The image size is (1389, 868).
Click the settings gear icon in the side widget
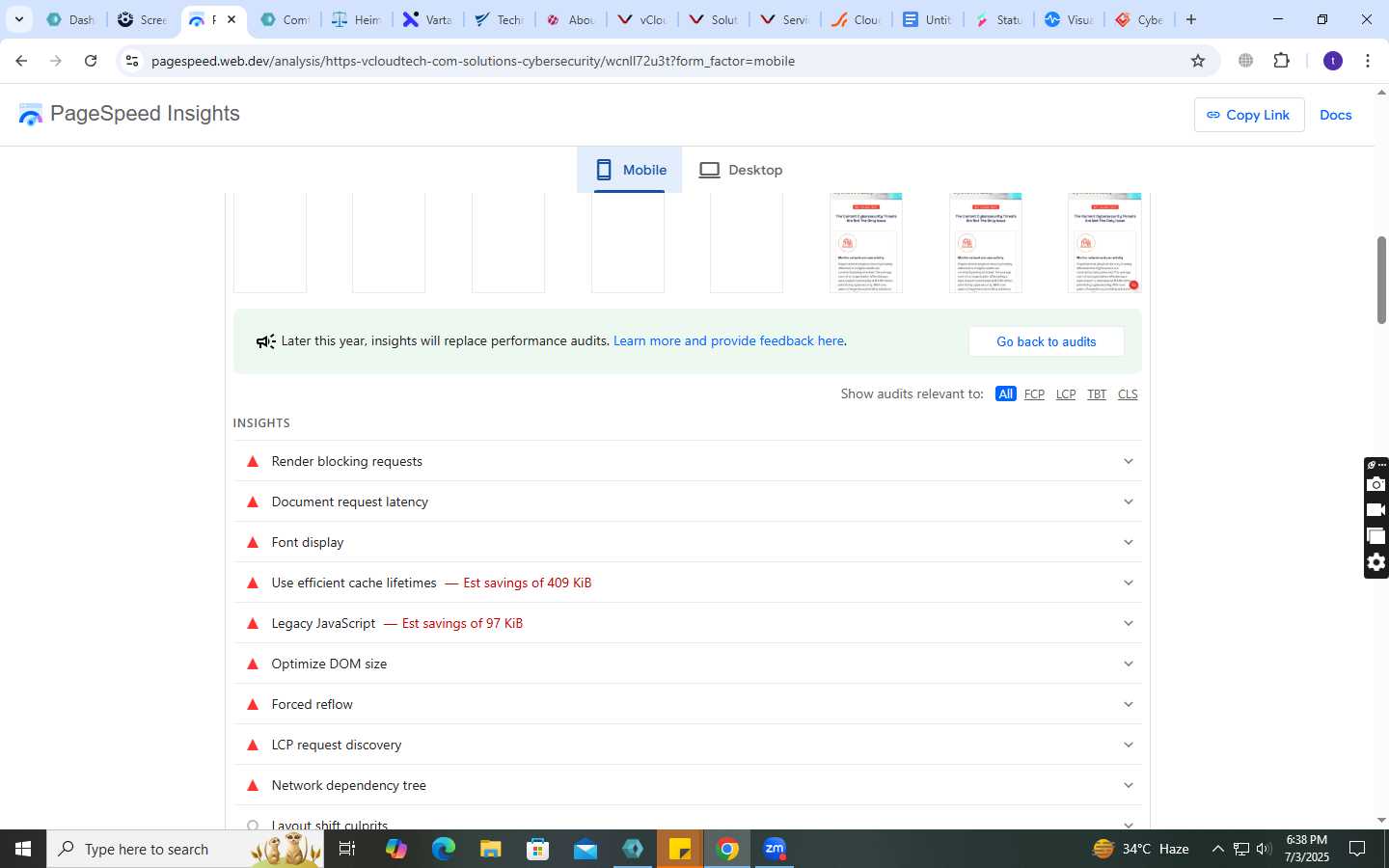point(1376,562)
